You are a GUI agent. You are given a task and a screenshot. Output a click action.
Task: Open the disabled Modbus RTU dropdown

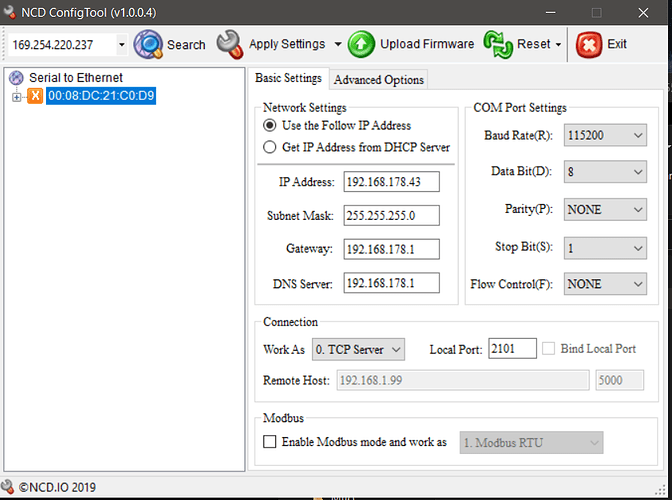point(531,443)
